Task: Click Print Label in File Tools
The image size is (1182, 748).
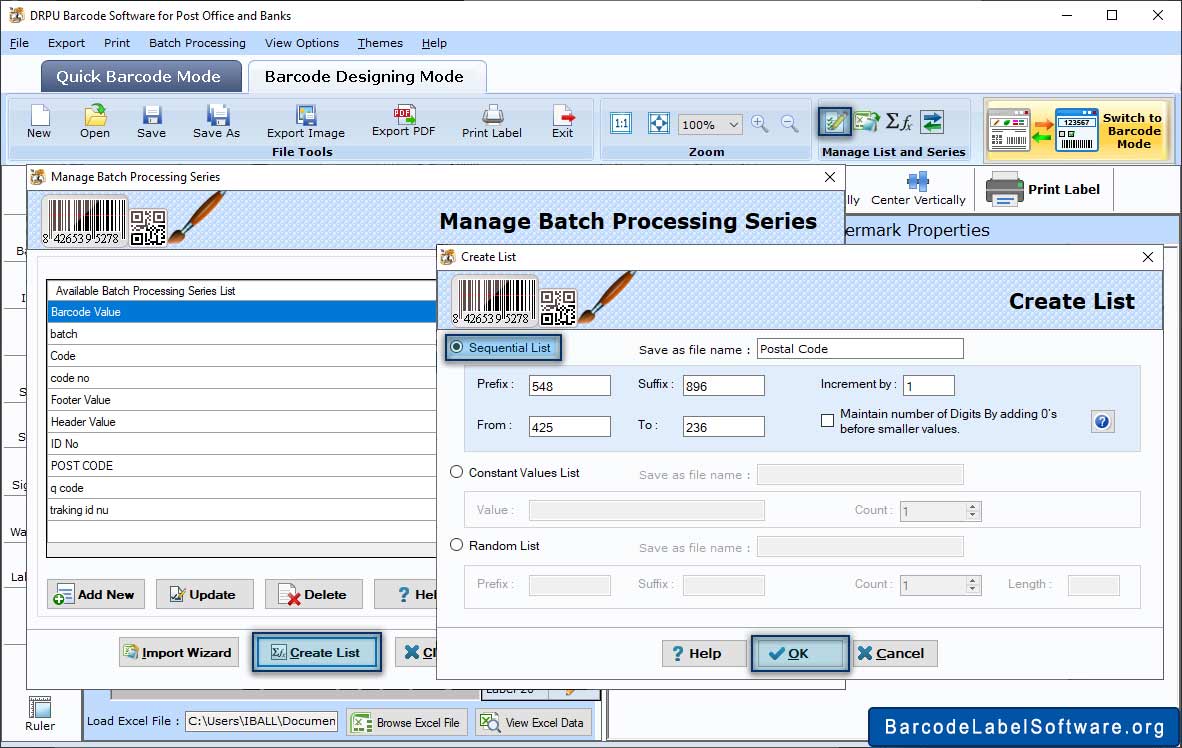Action: point(491,122)
